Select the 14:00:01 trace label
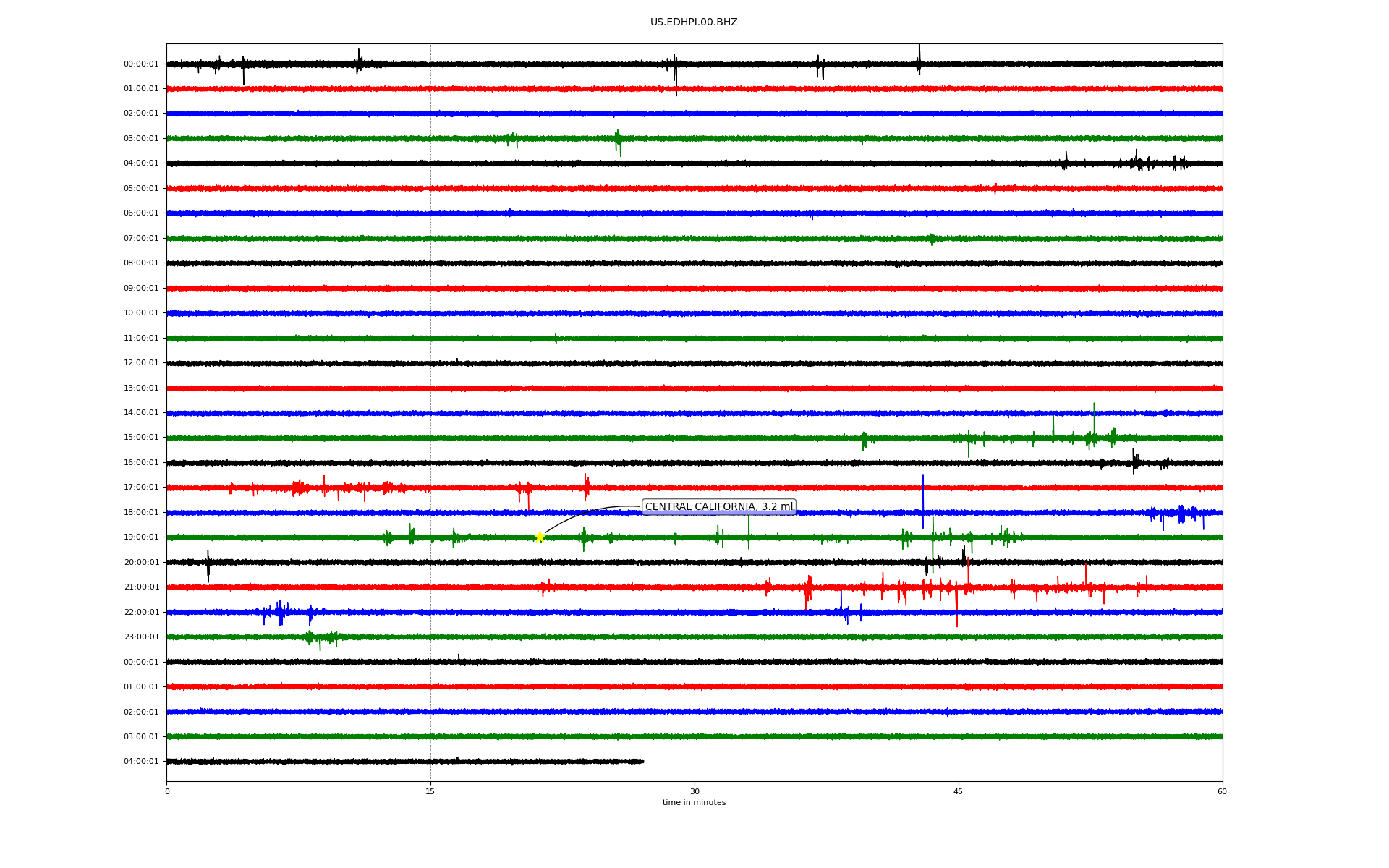 pyautogui.click(x=141, y=413)
